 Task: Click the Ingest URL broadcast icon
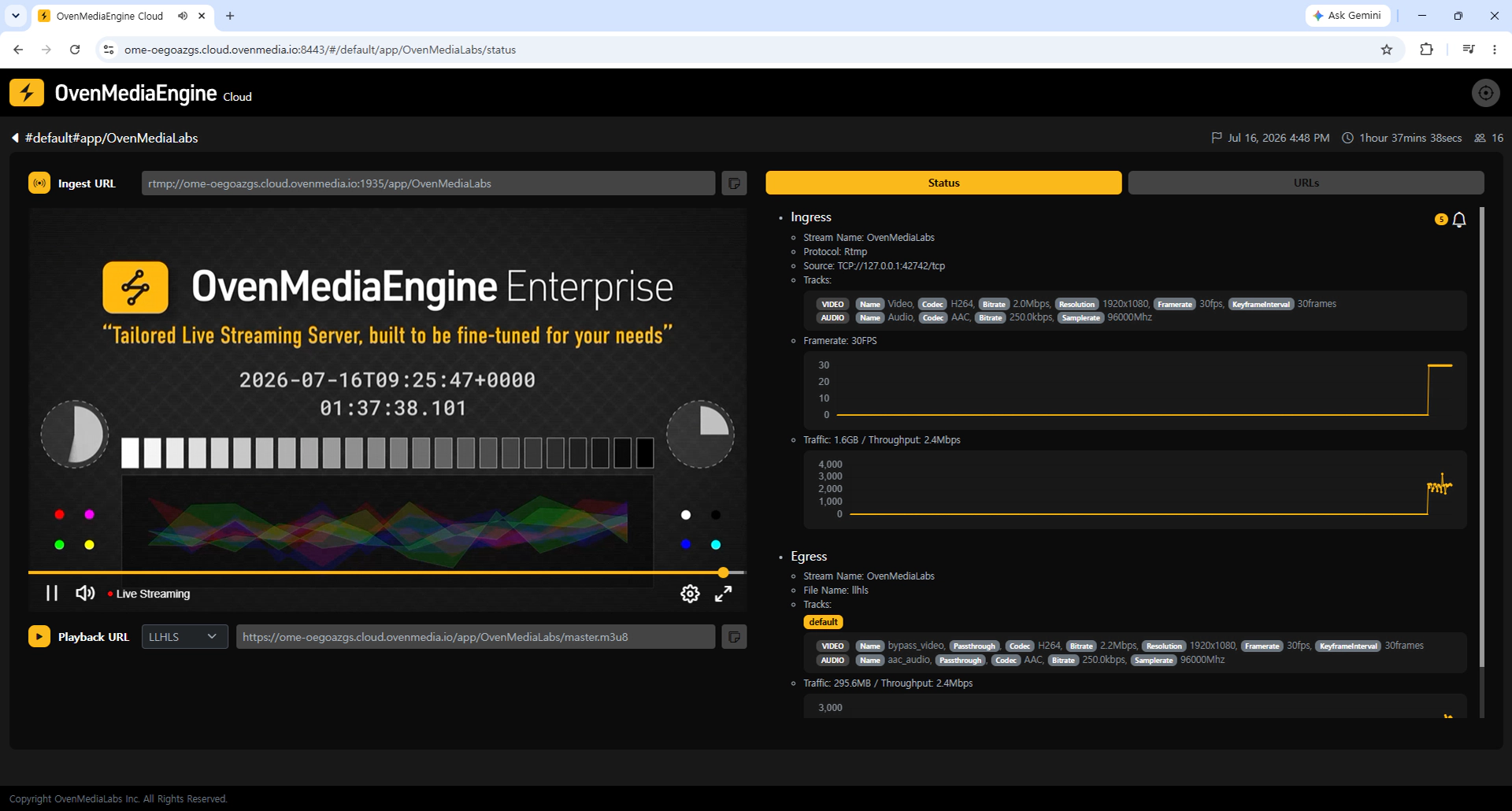point(39,183)
